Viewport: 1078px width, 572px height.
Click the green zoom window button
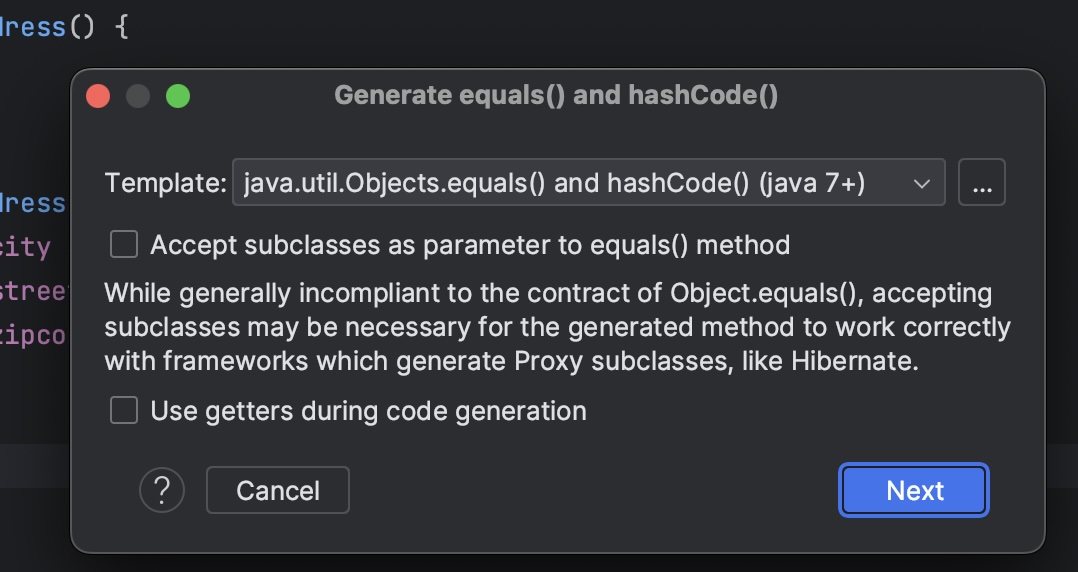(x=178, y=96)
